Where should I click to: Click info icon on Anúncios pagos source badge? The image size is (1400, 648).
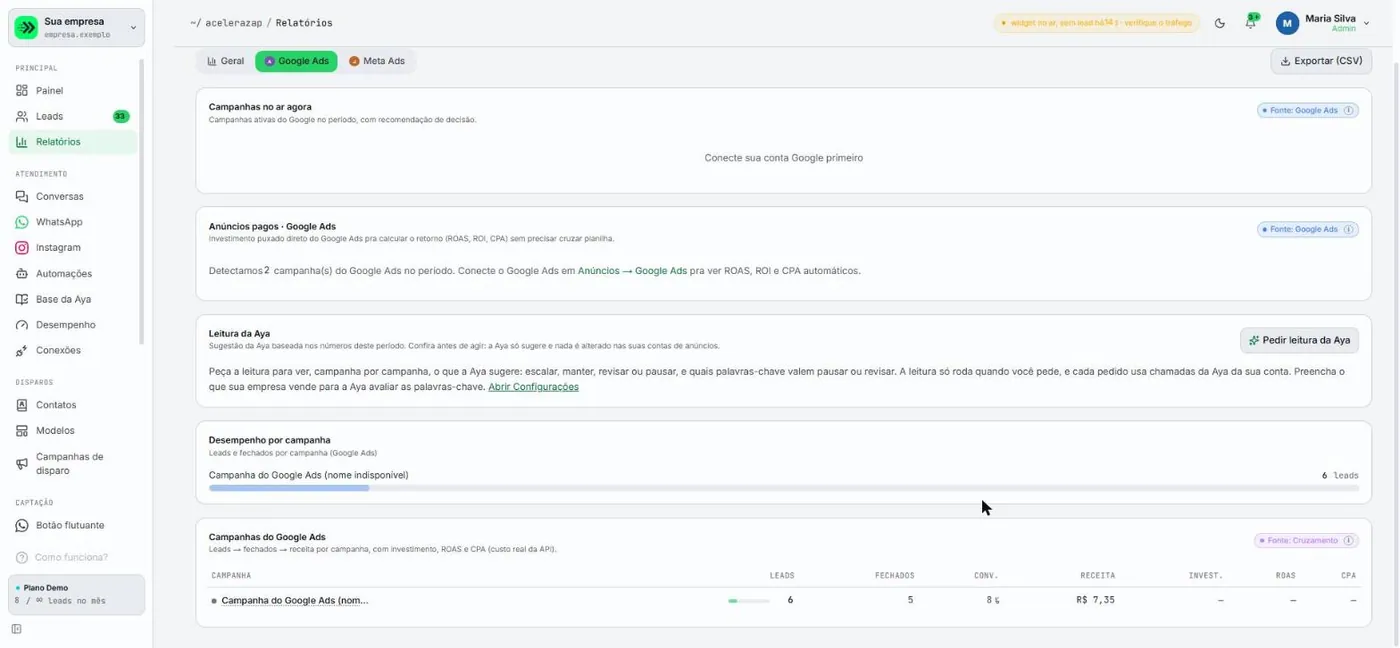coord(1348,230)
